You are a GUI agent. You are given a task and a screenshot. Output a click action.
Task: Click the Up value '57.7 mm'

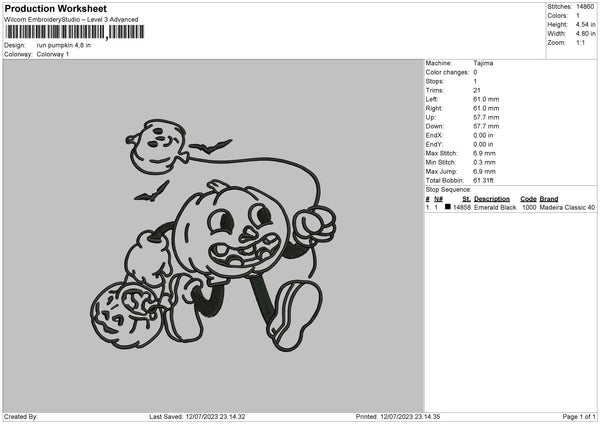[x=486, y=117]
